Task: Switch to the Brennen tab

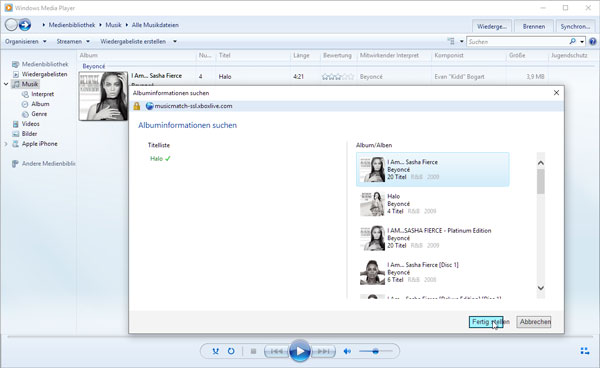Action: coord(534,26)
